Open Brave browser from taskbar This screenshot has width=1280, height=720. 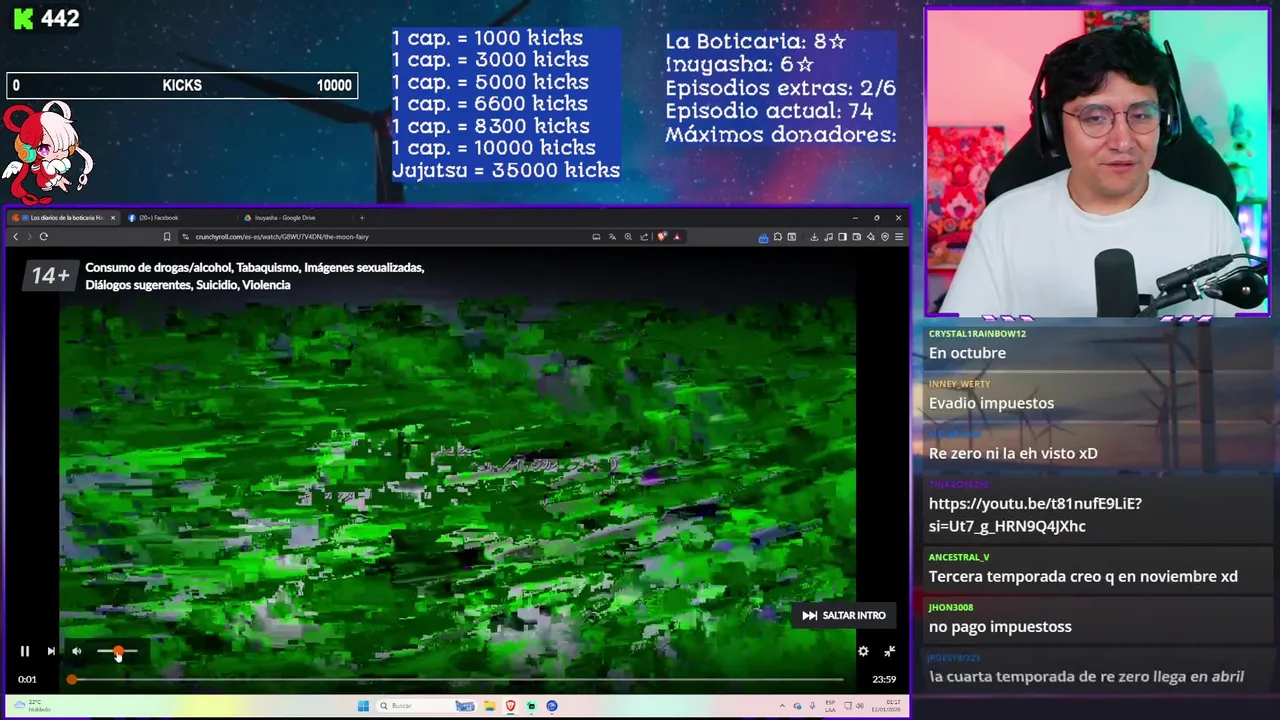click(x=510, y=706)
